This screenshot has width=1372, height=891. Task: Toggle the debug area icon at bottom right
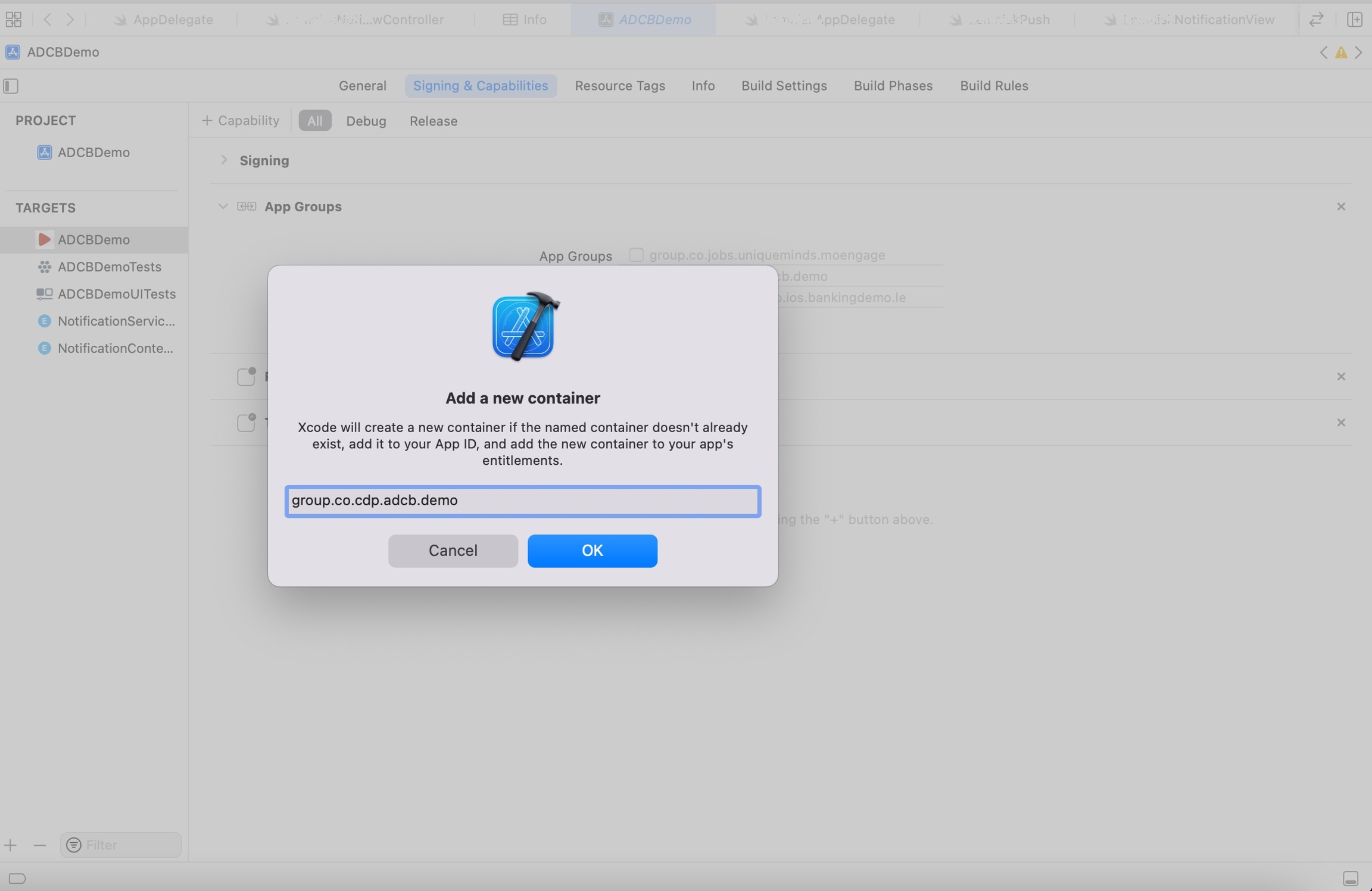pyautogui.click(x=1350, y=878)
